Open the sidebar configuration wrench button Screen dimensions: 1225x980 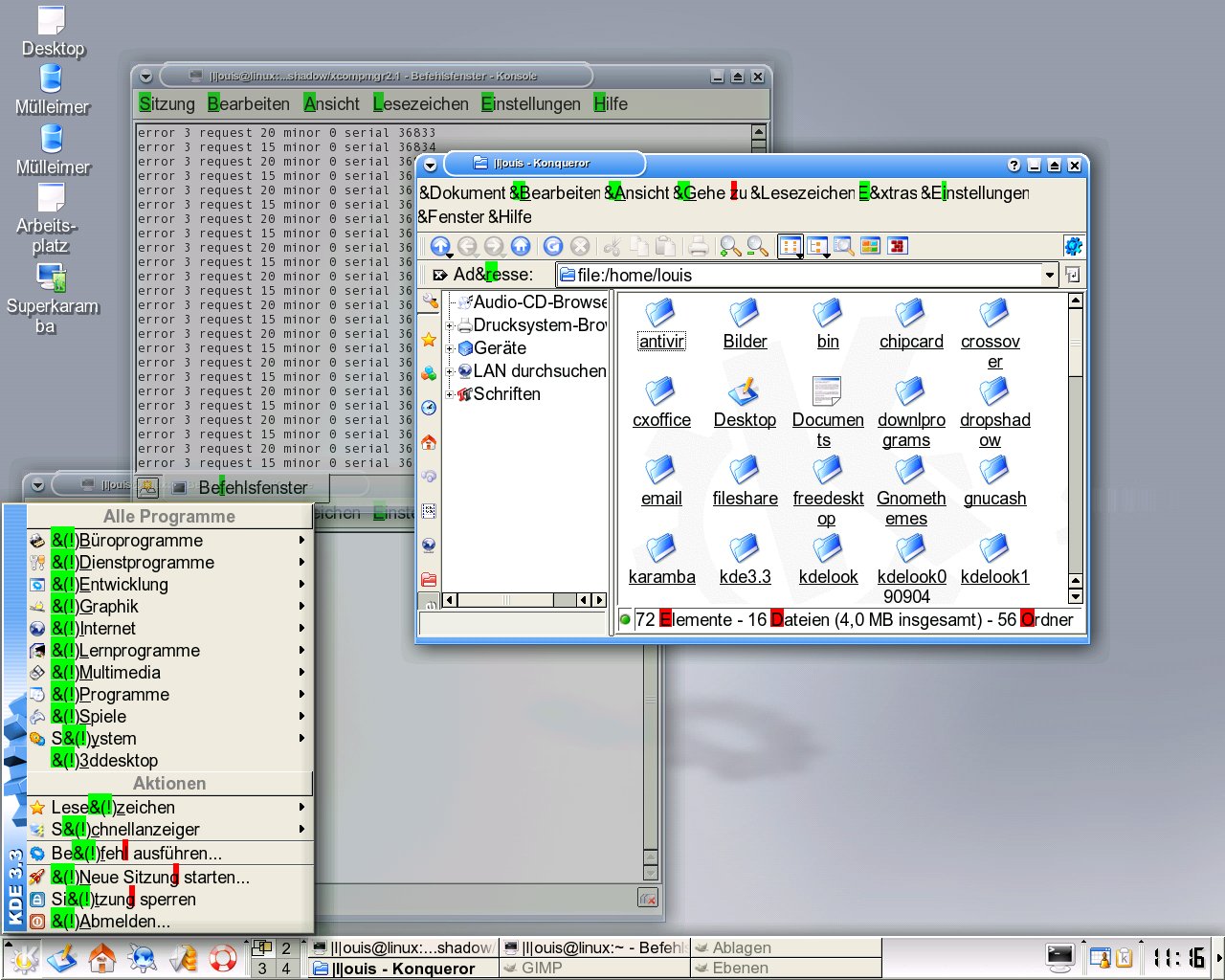click(x=429, y=303)
